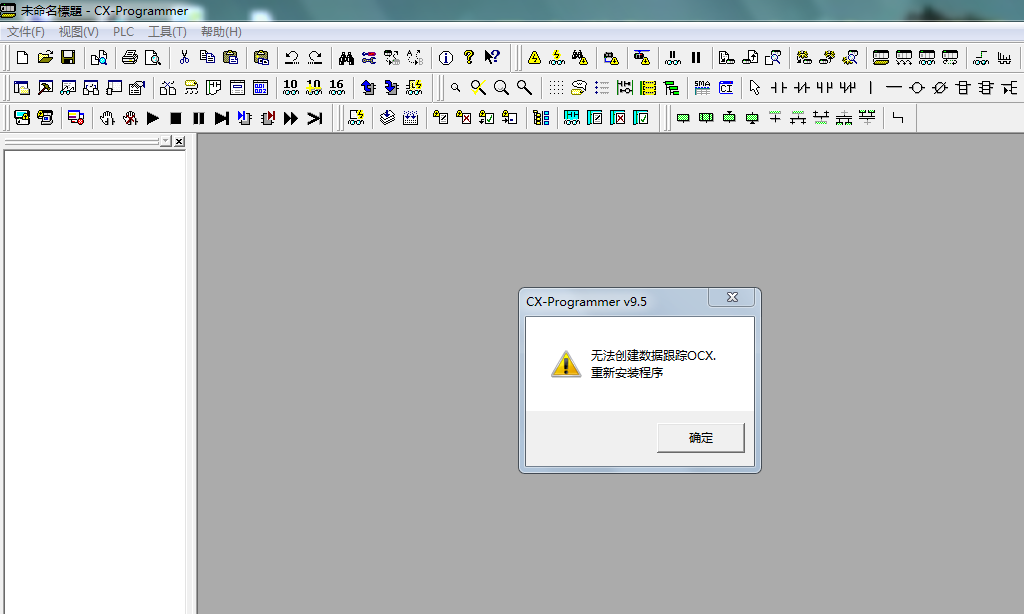
Task: Click the yellow question mark Help icon
Action: point(468,57)
